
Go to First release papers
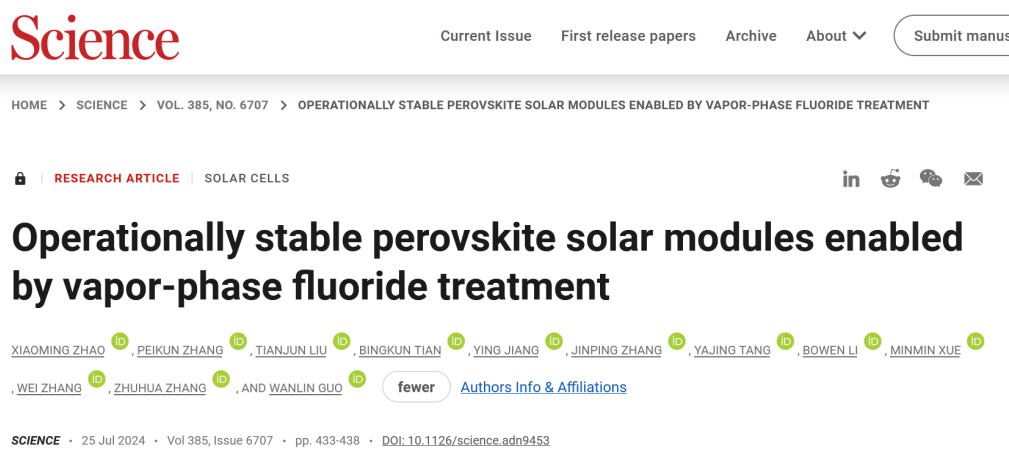[x=628, y=36]
